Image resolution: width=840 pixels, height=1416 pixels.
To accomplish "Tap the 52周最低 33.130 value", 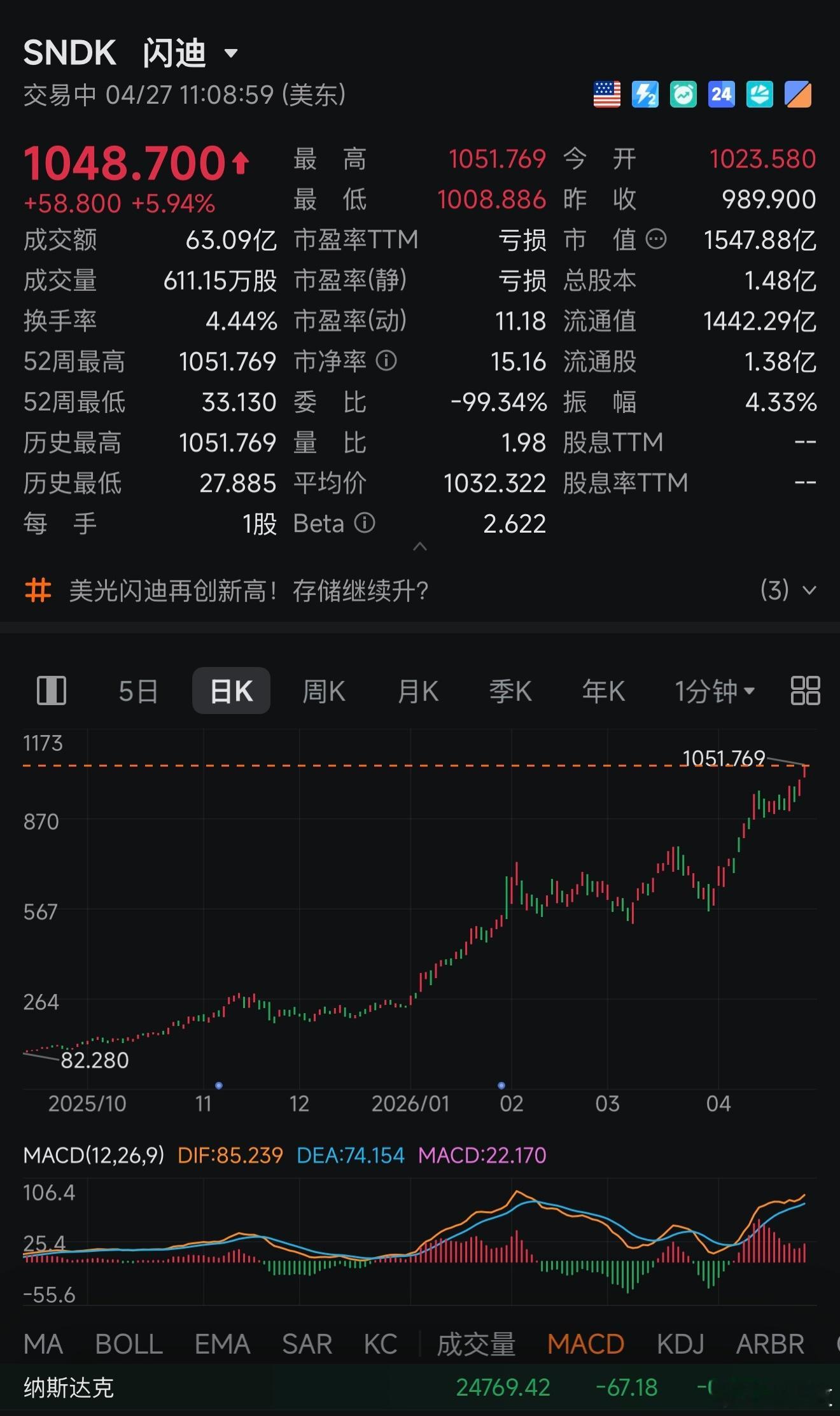I will pyautogui.click(x=239, y=402).
